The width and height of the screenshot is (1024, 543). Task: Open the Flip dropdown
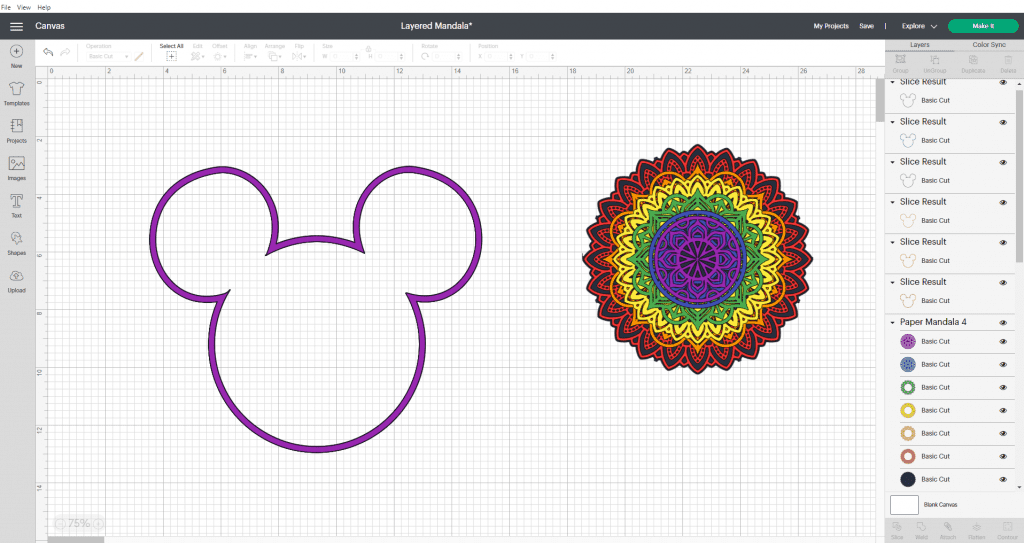point(299,56)
